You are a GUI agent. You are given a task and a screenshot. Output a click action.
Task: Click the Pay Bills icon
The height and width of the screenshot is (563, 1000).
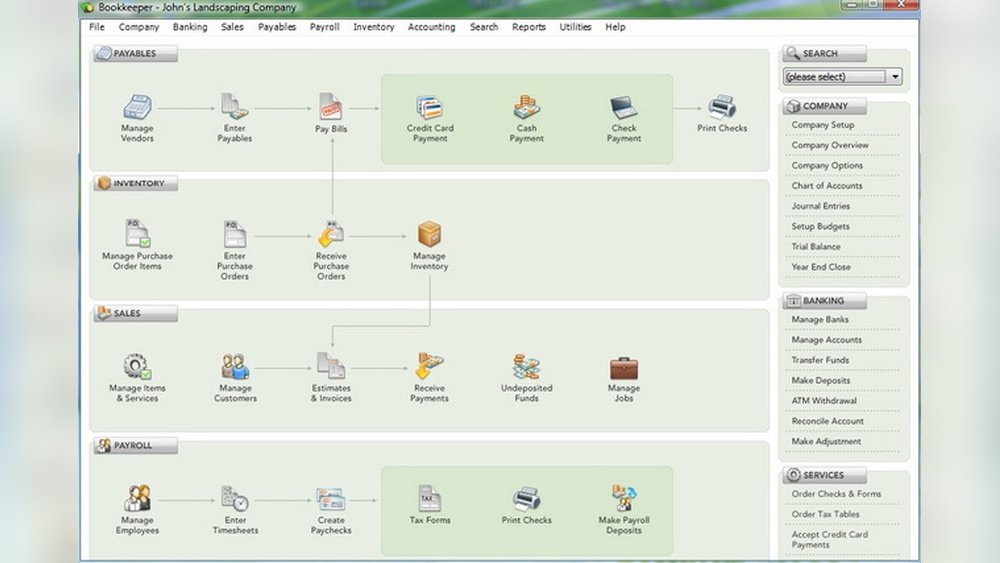331,107
